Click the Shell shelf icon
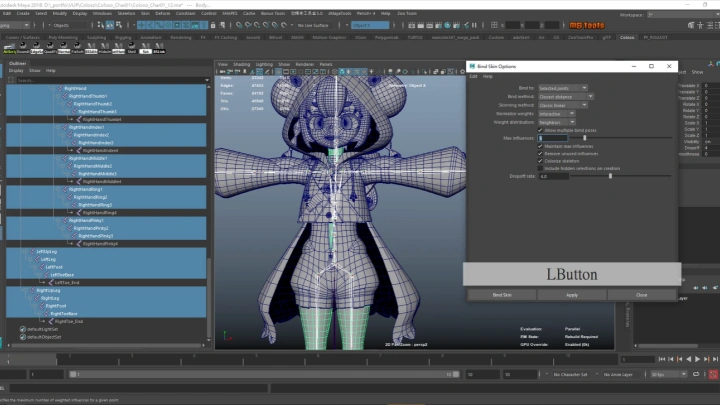The height and width of the screenshot is (405, 720). [x=131, y=47]
